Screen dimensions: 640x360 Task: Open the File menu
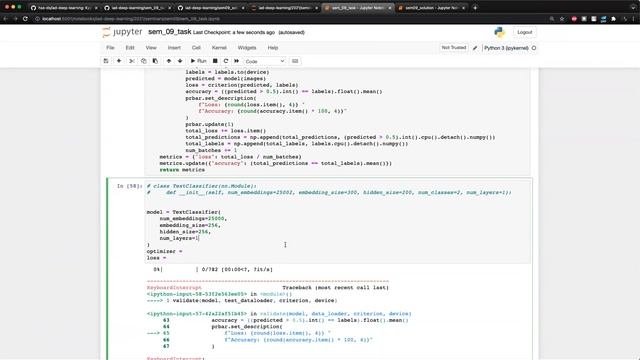click(x=110, y=48)
